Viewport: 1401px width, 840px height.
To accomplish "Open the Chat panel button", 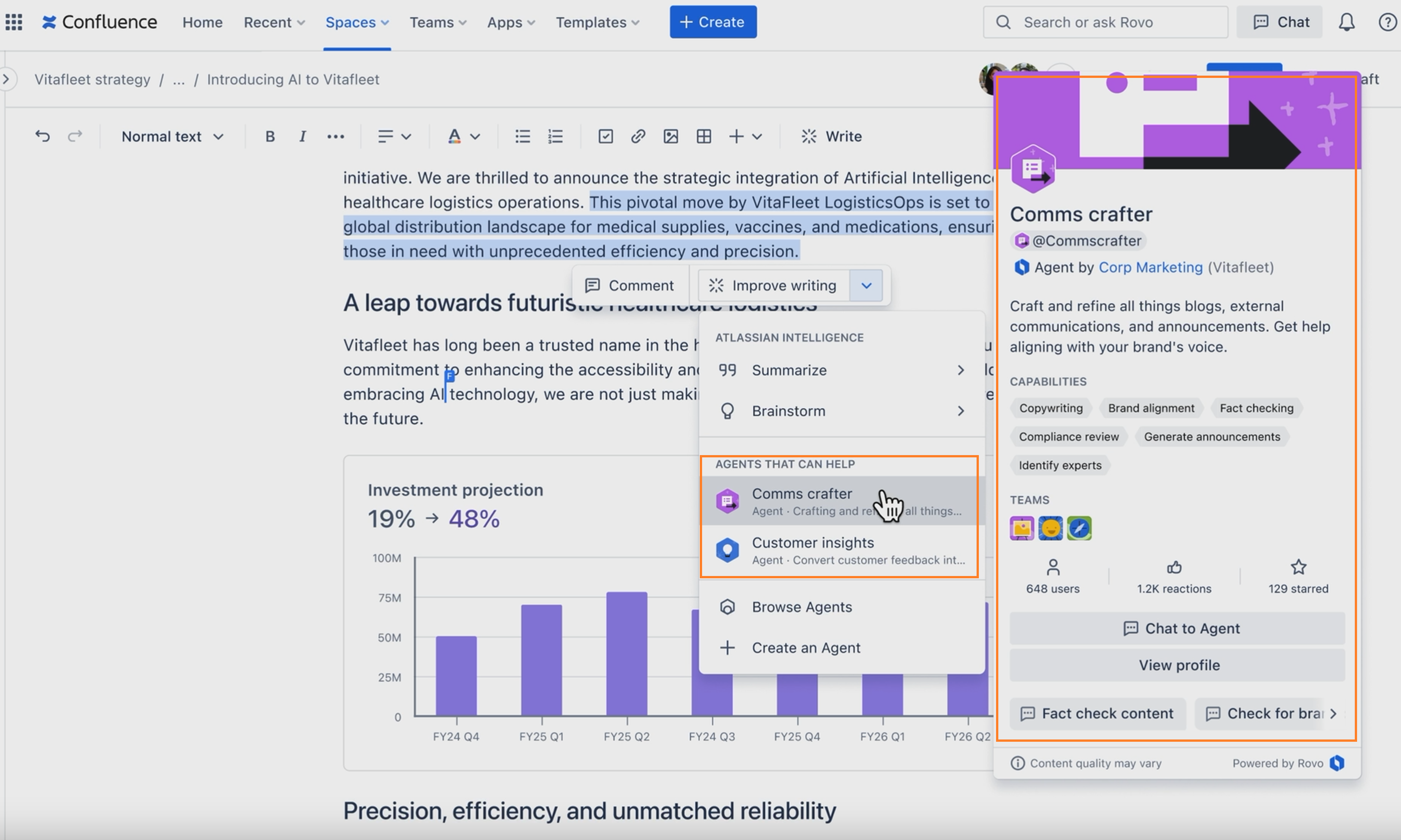I will [x=1279, y=22].
